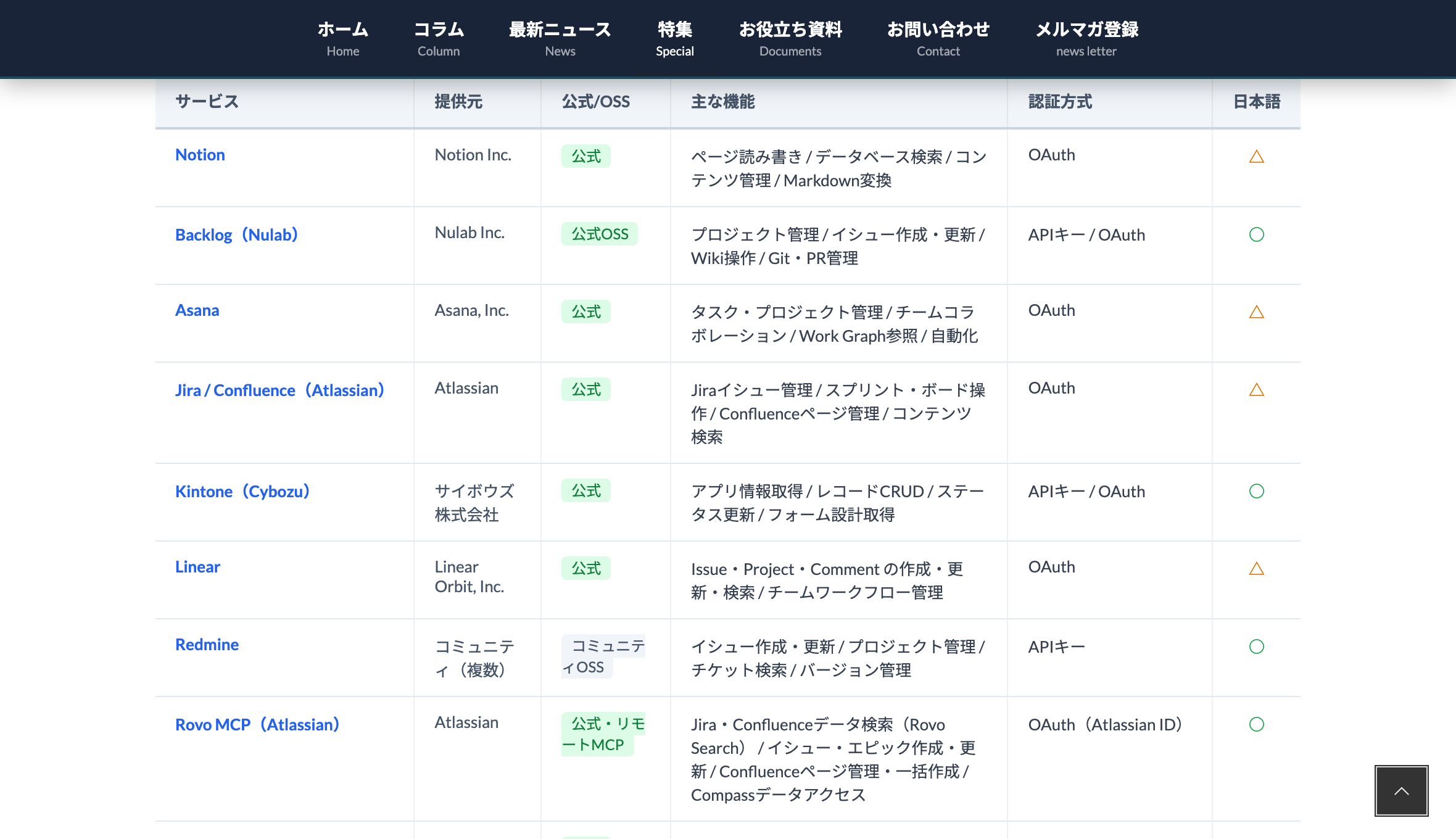1456x839 pixels.
Task: Open the Notion service link
Action: [x=200, y=155]
